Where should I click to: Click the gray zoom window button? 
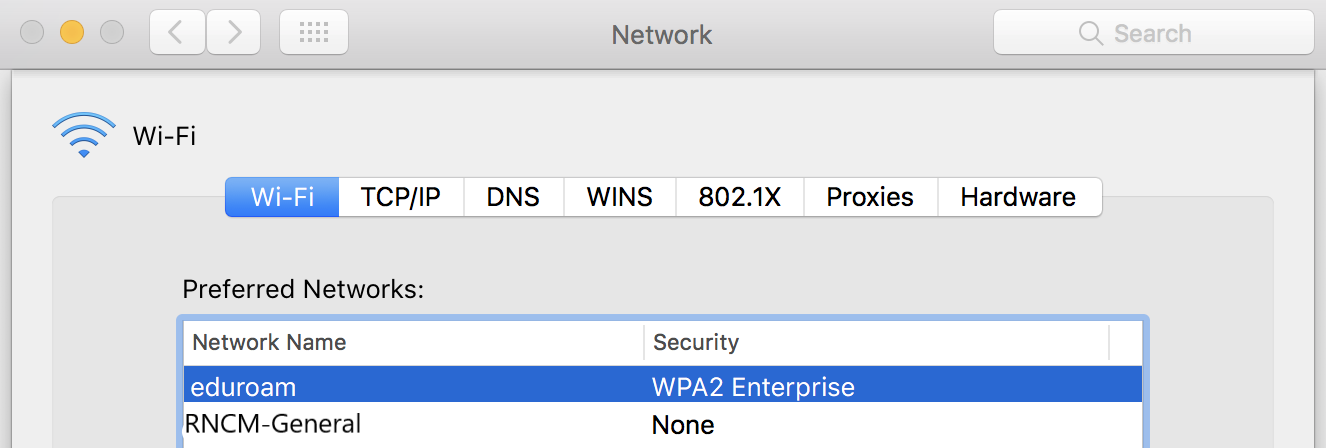[112, 32]
